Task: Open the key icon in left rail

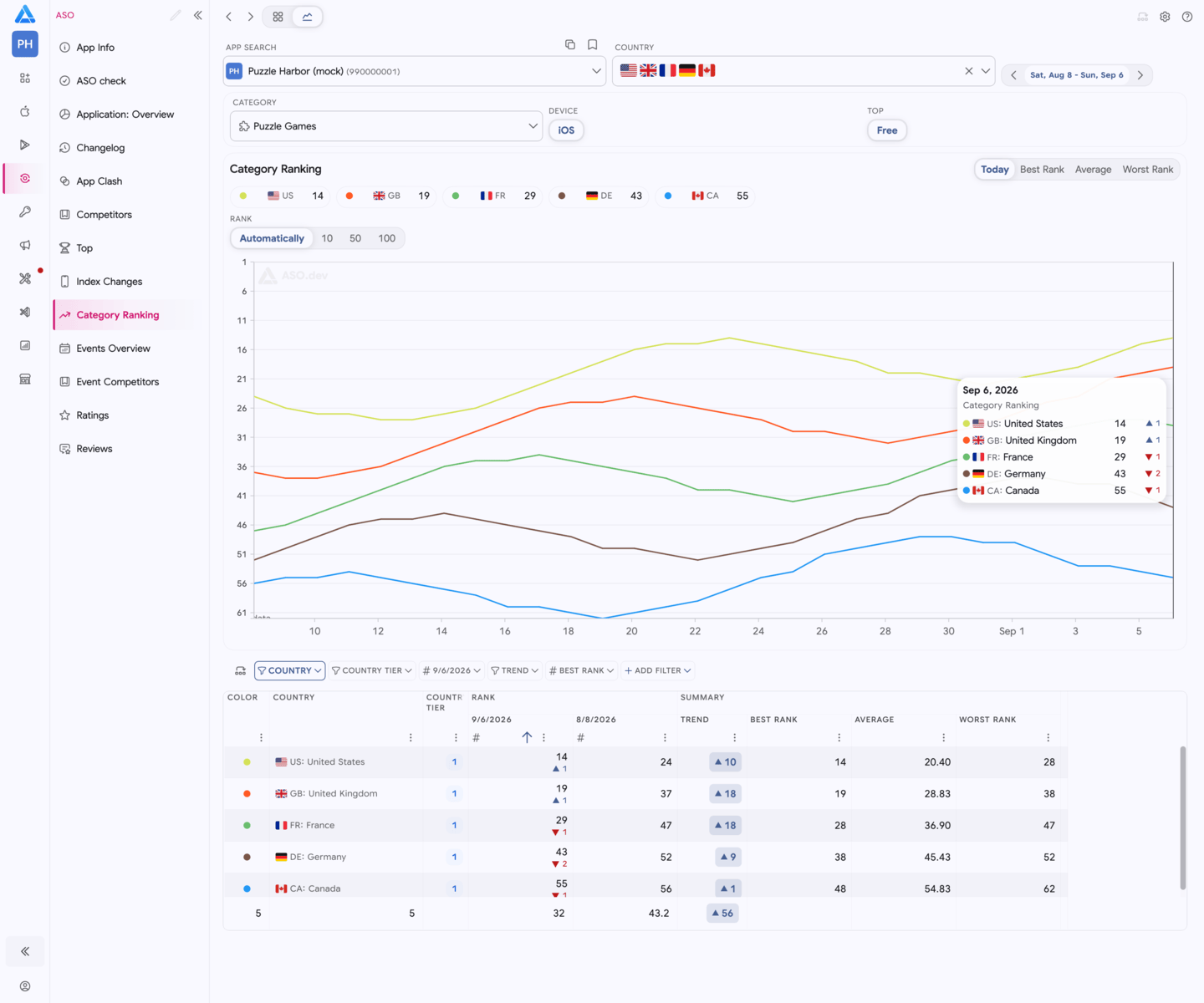Action: (25, 211)
